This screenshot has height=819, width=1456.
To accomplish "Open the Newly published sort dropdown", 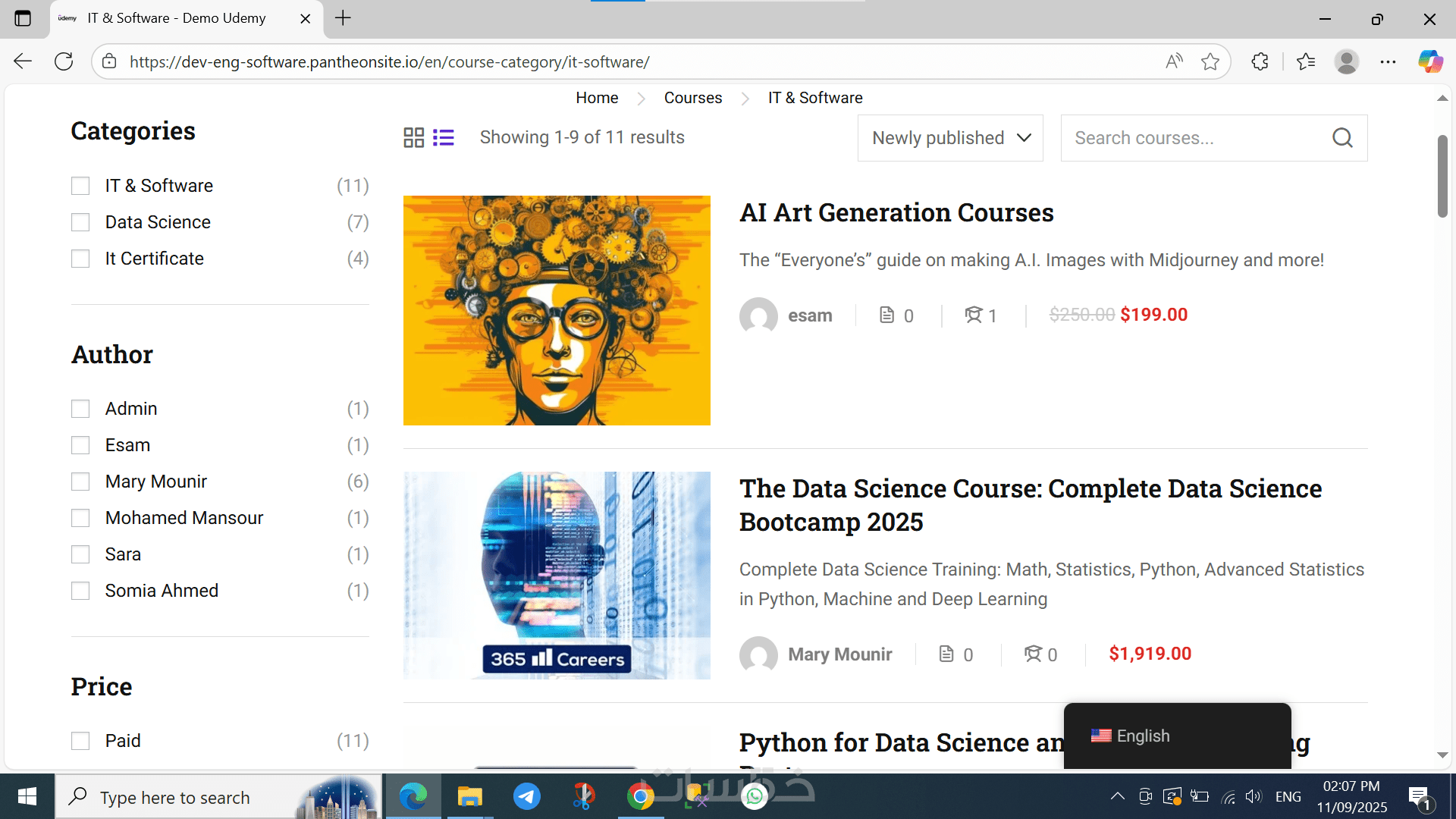I will pos(950,138).
